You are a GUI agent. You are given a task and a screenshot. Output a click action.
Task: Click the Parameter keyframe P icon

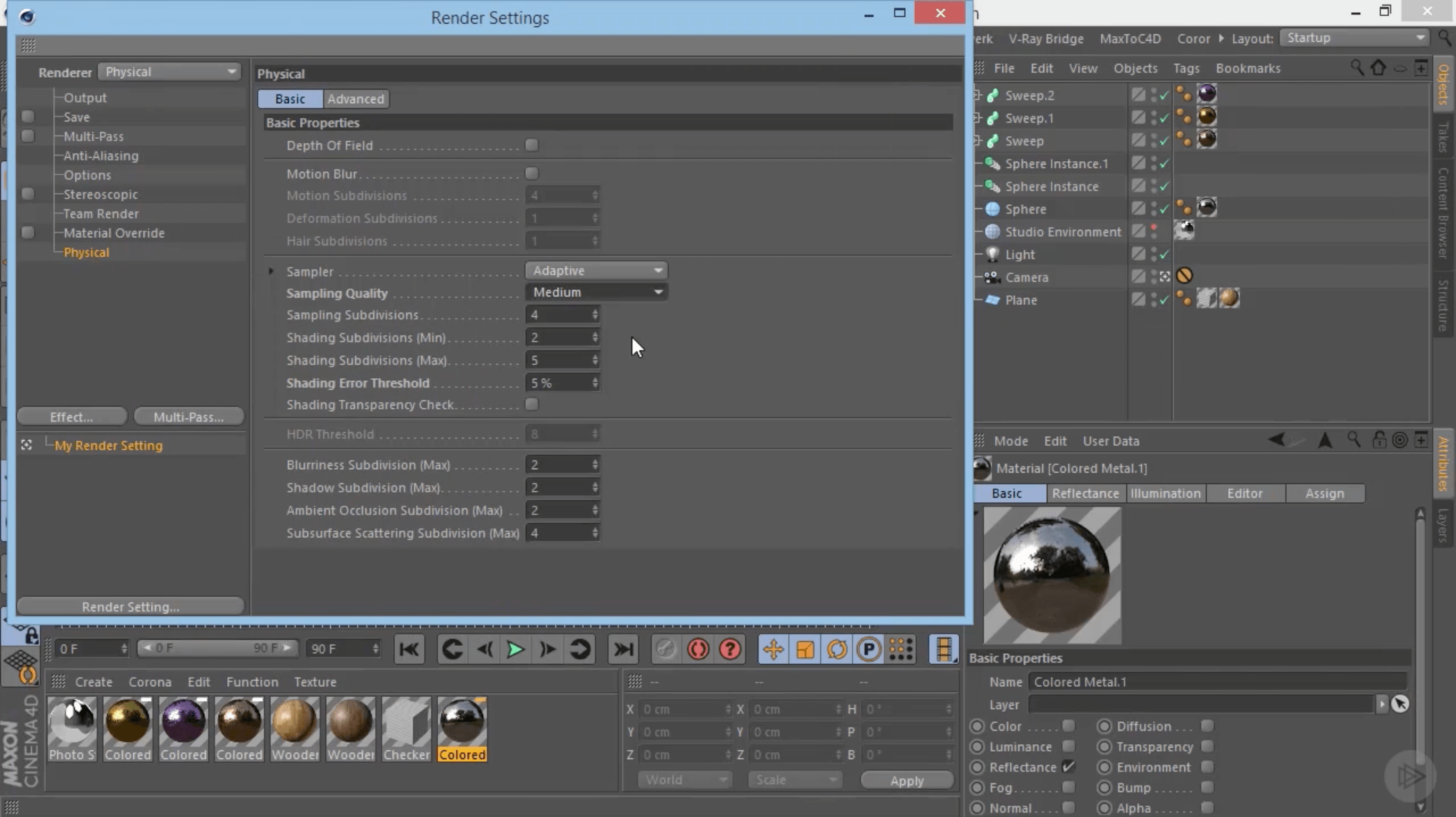[x=868, y=649]
